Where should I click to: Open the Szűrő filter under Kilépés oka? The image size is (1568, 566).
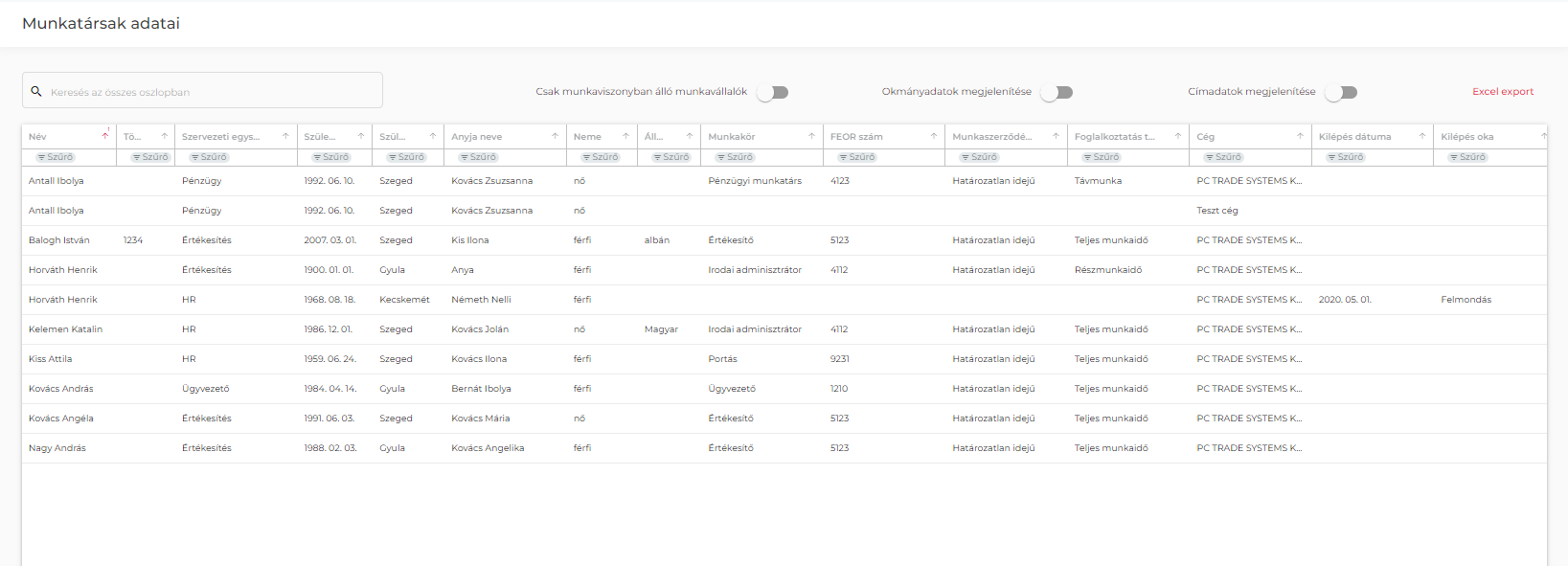click(x=1467, y=157)
